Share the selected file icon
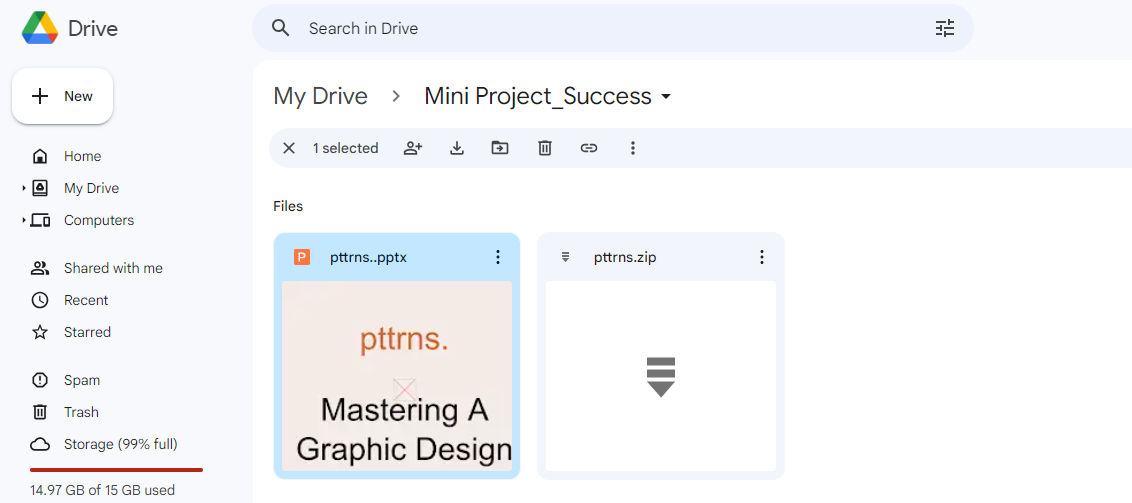The width and height of the screenshot is (1132, 503). tap(413, 148)
